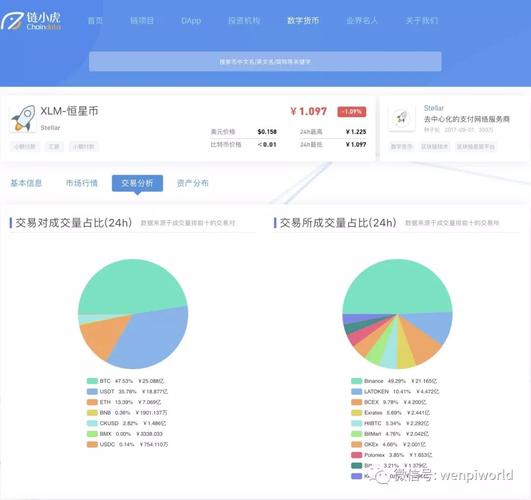
Task: Click the OKEx legend swatch
Action: [x=357, y=444]
